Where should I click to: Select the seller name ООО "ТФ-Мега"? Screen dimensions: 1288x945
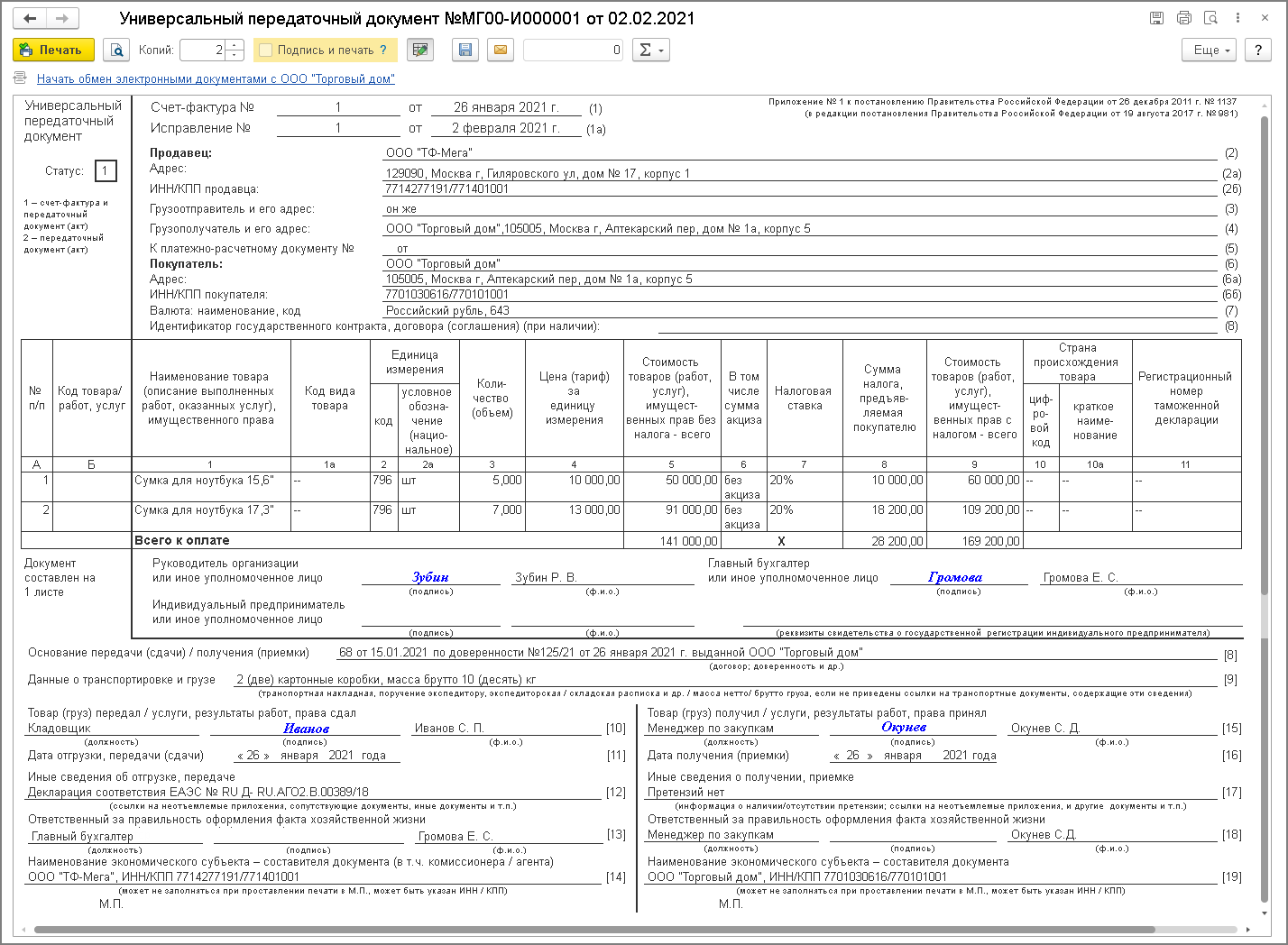click(x=428, y=153)
